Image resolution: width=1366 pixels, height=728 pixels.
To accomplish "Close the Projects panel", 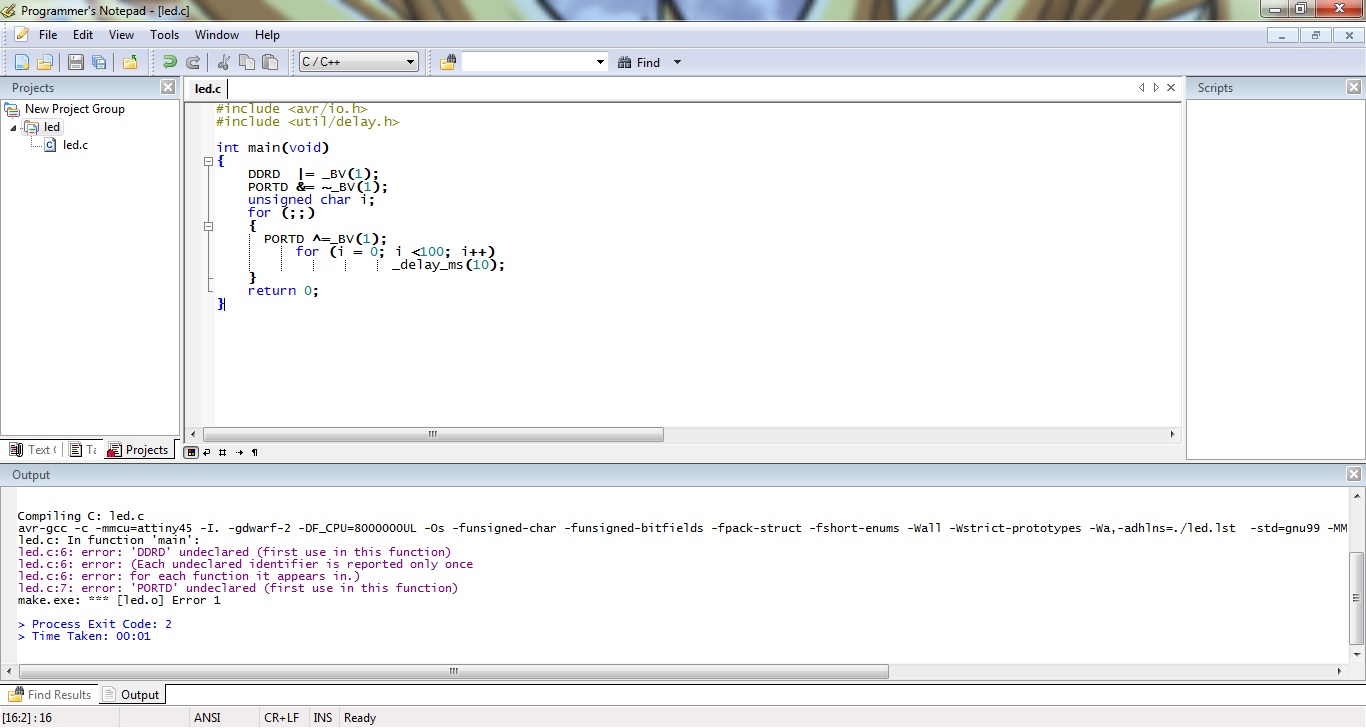I will coord(168,87).
